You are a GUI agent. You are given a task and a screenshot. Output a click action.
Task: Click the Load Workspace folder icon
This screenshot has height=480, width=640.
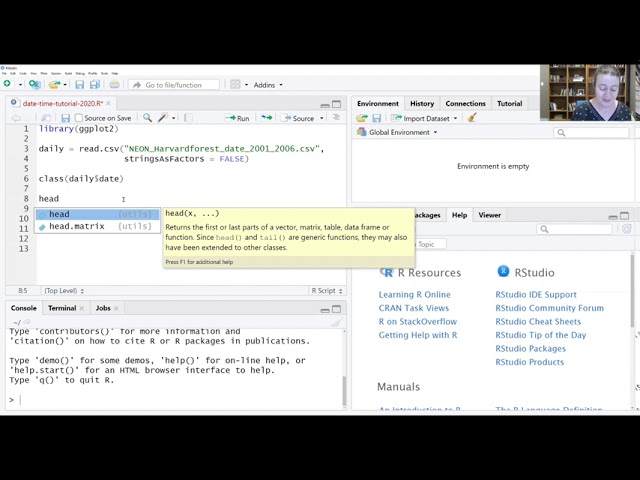[362, 118]
